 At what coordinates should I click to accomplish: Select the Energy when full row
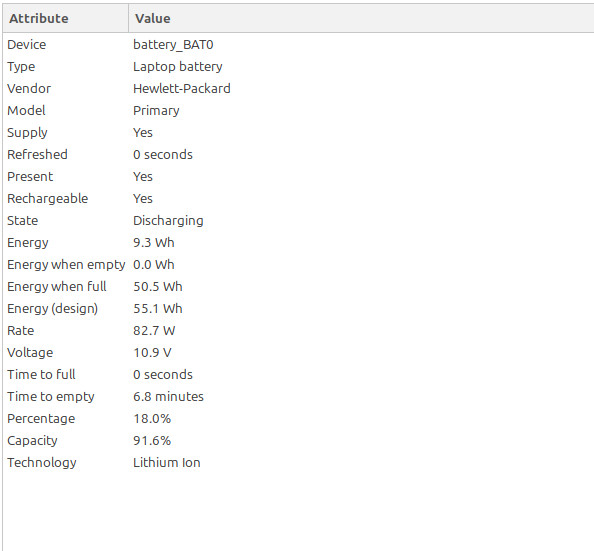(x=299, y=286)
